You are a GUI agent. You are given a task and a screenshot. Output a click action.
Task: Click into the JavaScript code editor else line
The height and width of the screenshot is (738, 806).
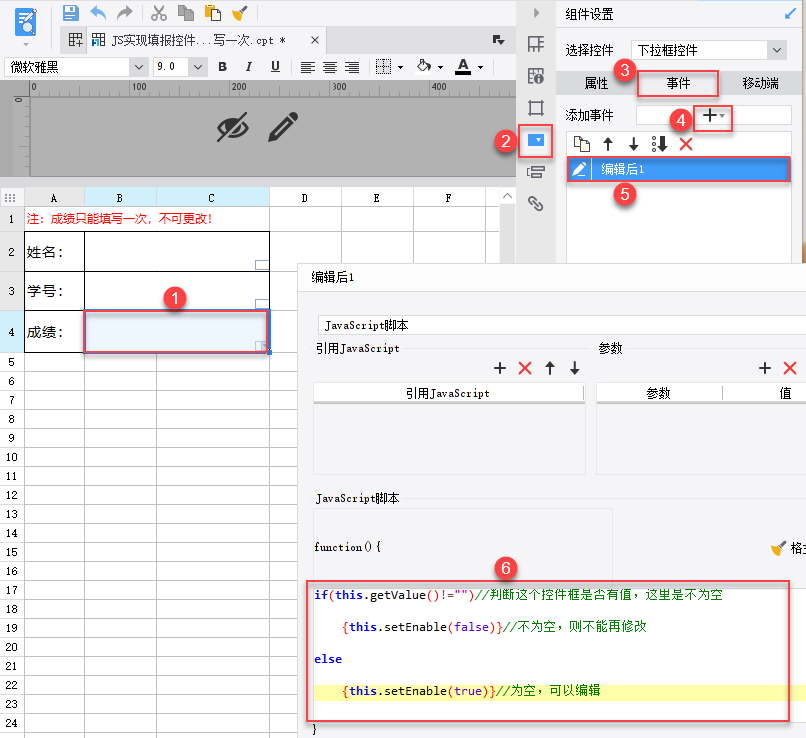(328, 659)
